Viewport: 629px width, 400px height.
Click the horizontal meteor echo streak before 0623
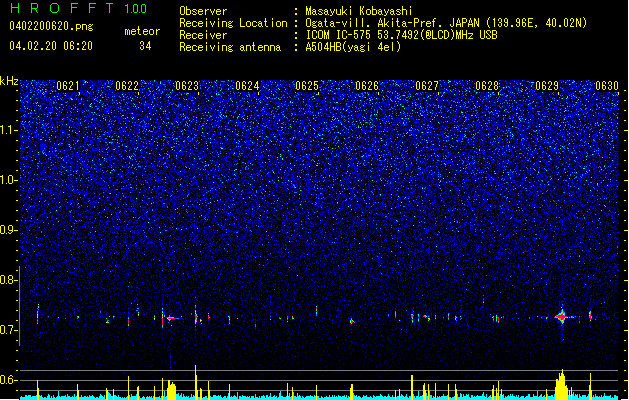click(174, 318)
